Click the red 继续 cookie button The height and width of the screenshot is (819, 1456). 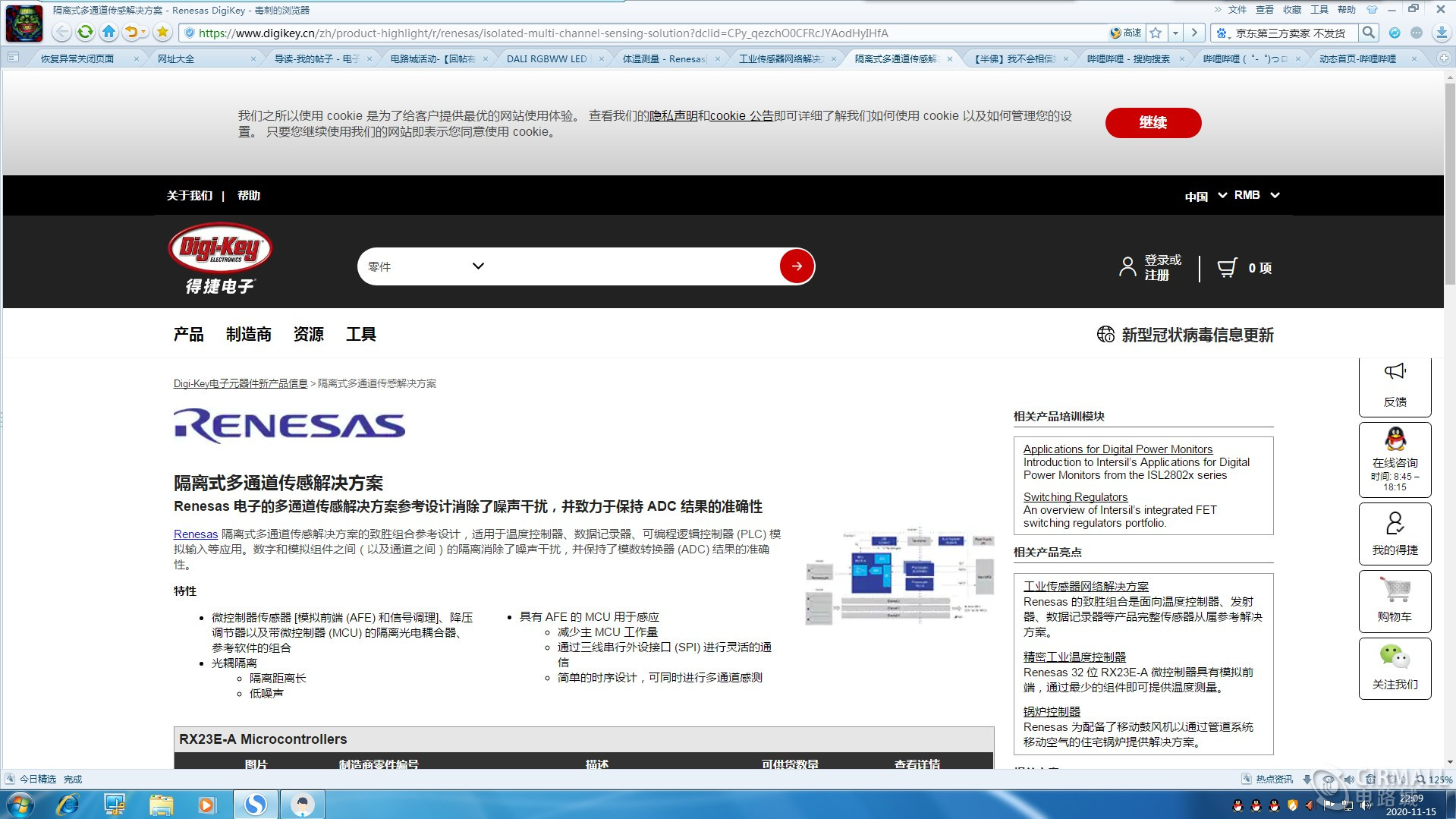pyautogui.click(x=1153, y=122)
